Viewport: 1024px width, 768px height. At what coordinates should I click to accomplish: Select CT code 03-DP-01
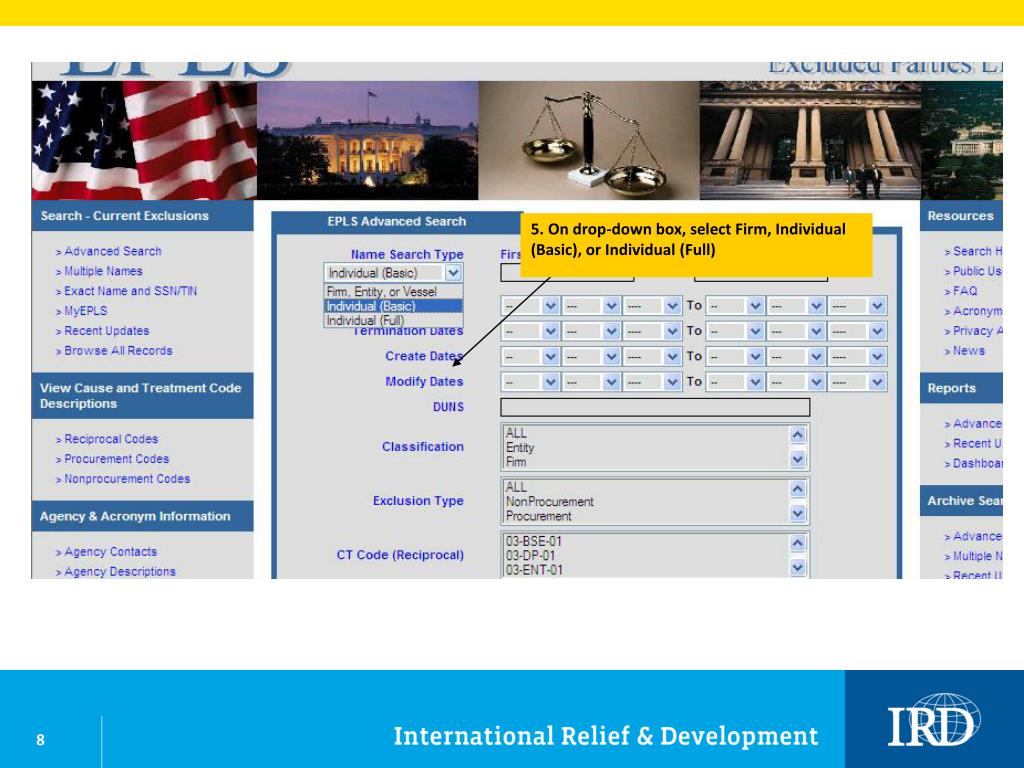point(530,556)
